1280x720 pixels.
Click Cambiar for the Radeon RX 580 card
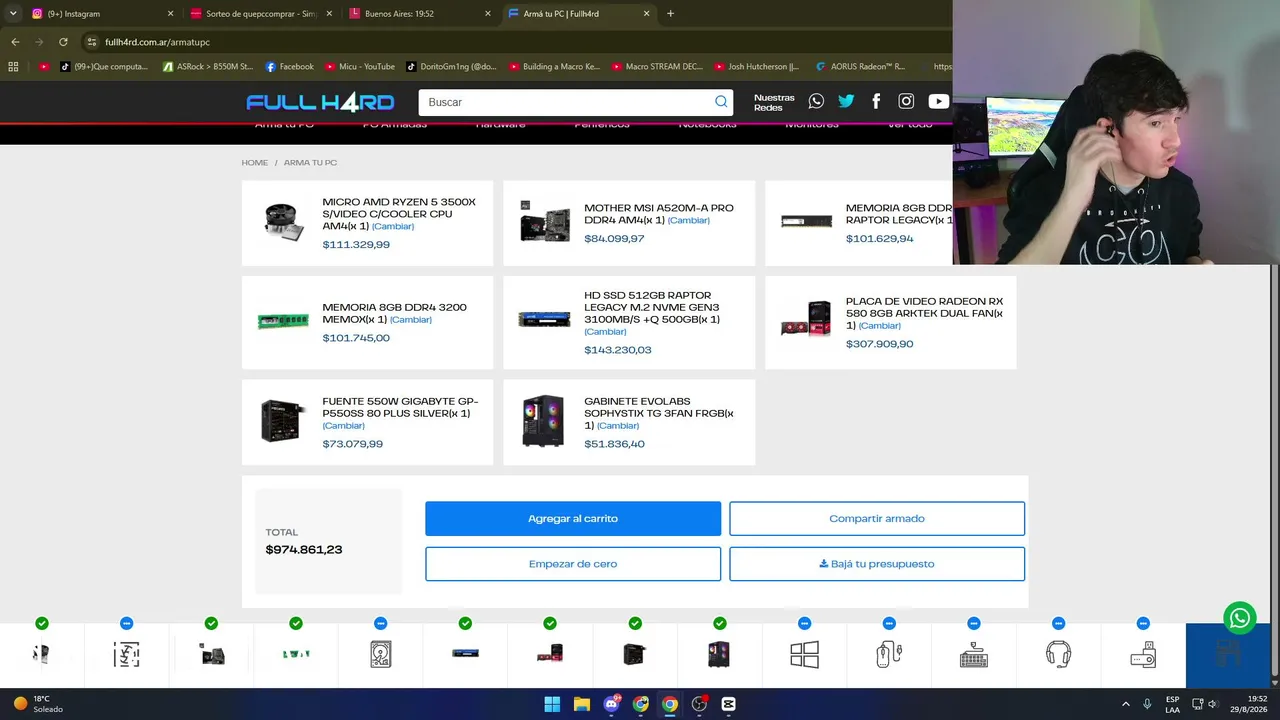coord(880,326)
